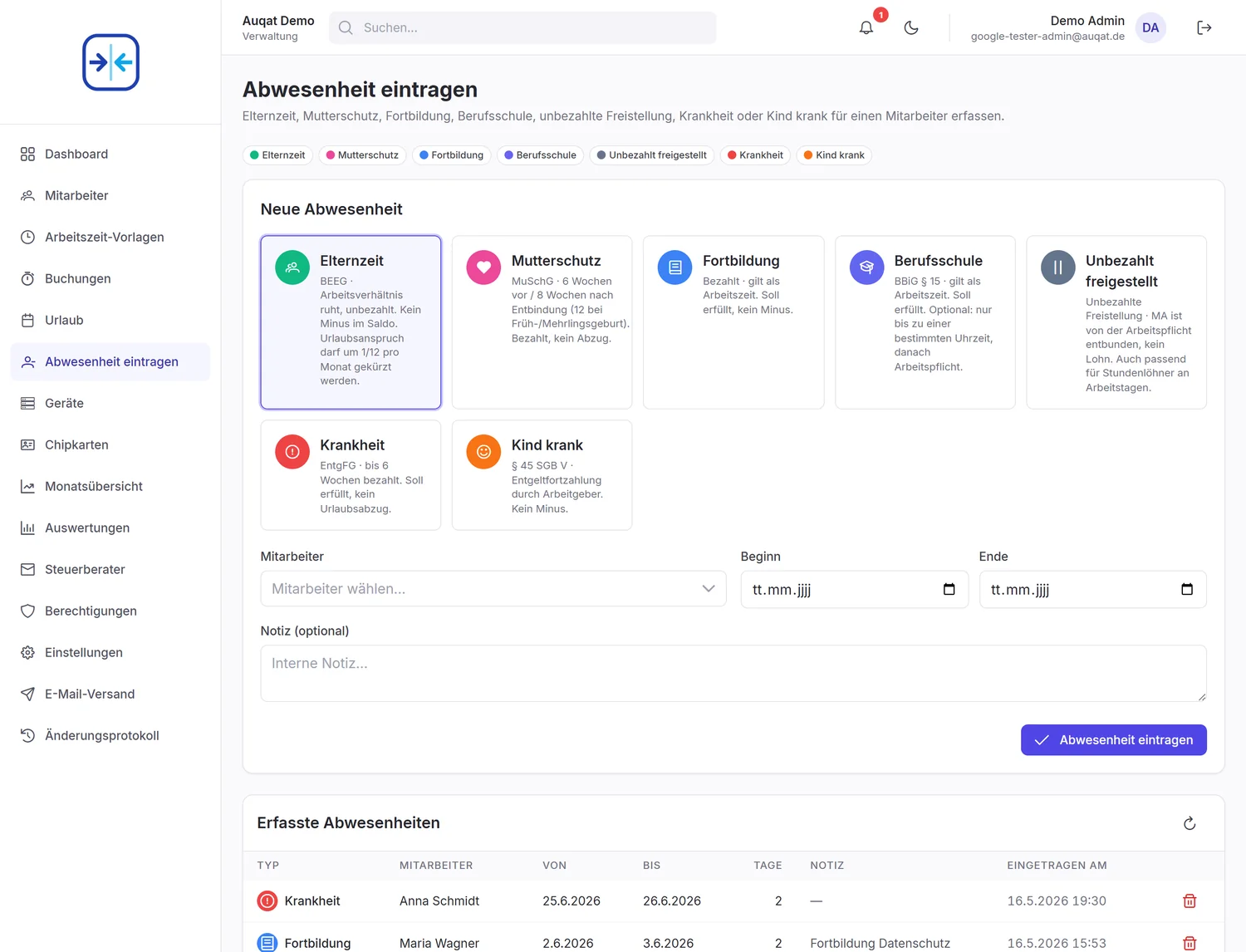Go to E-Mail-Versand
Screen dimensions: 1246x952
coord(110,694)
